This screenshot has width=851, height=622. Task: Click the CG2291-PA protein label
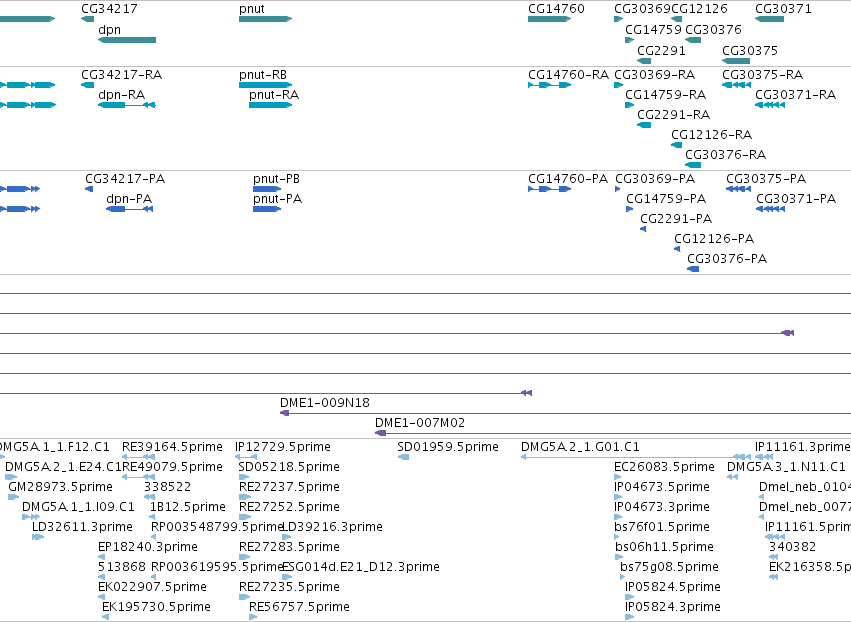point(676,219)
